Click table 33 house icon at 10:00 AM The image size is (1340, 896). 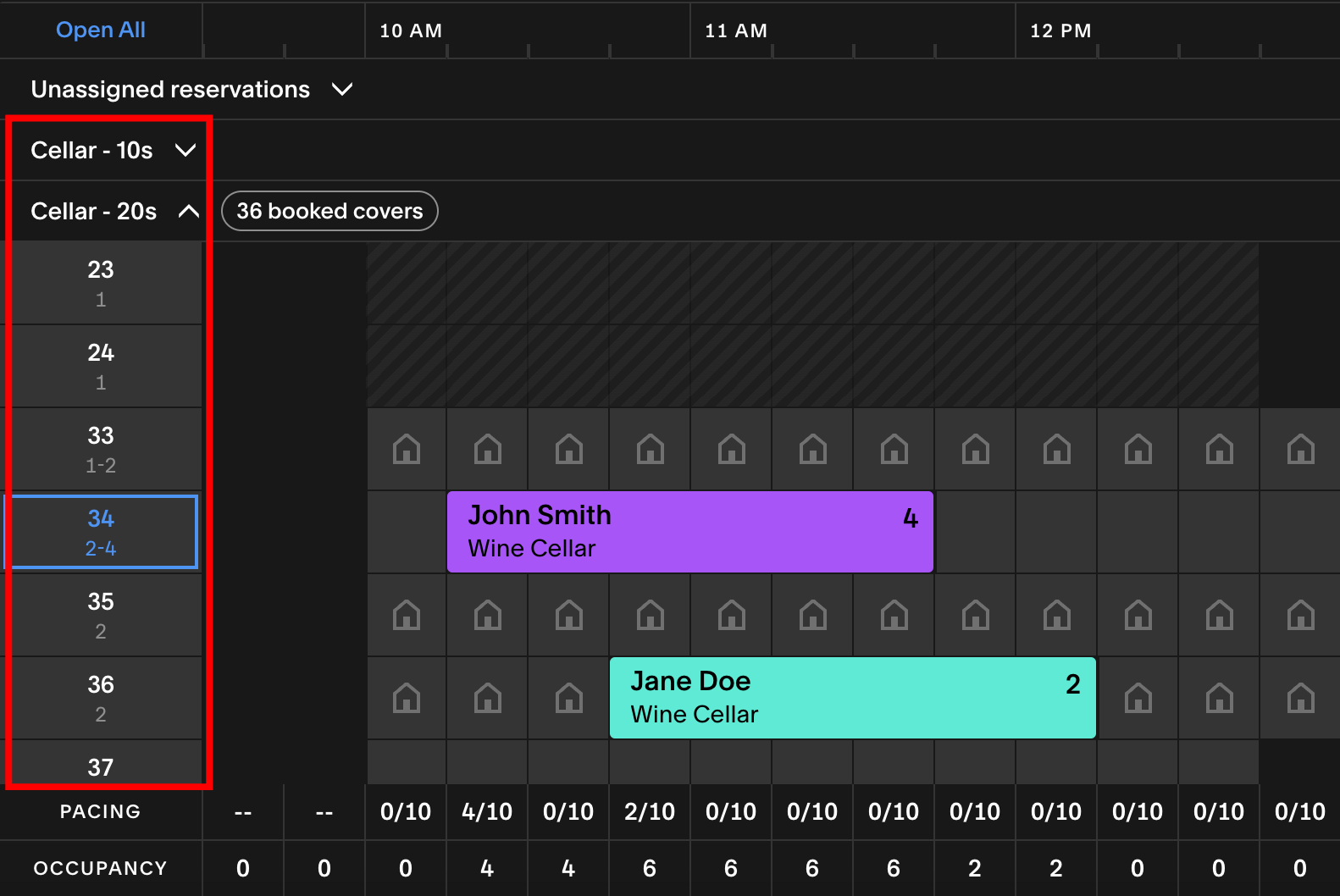[x=407, y=449]
